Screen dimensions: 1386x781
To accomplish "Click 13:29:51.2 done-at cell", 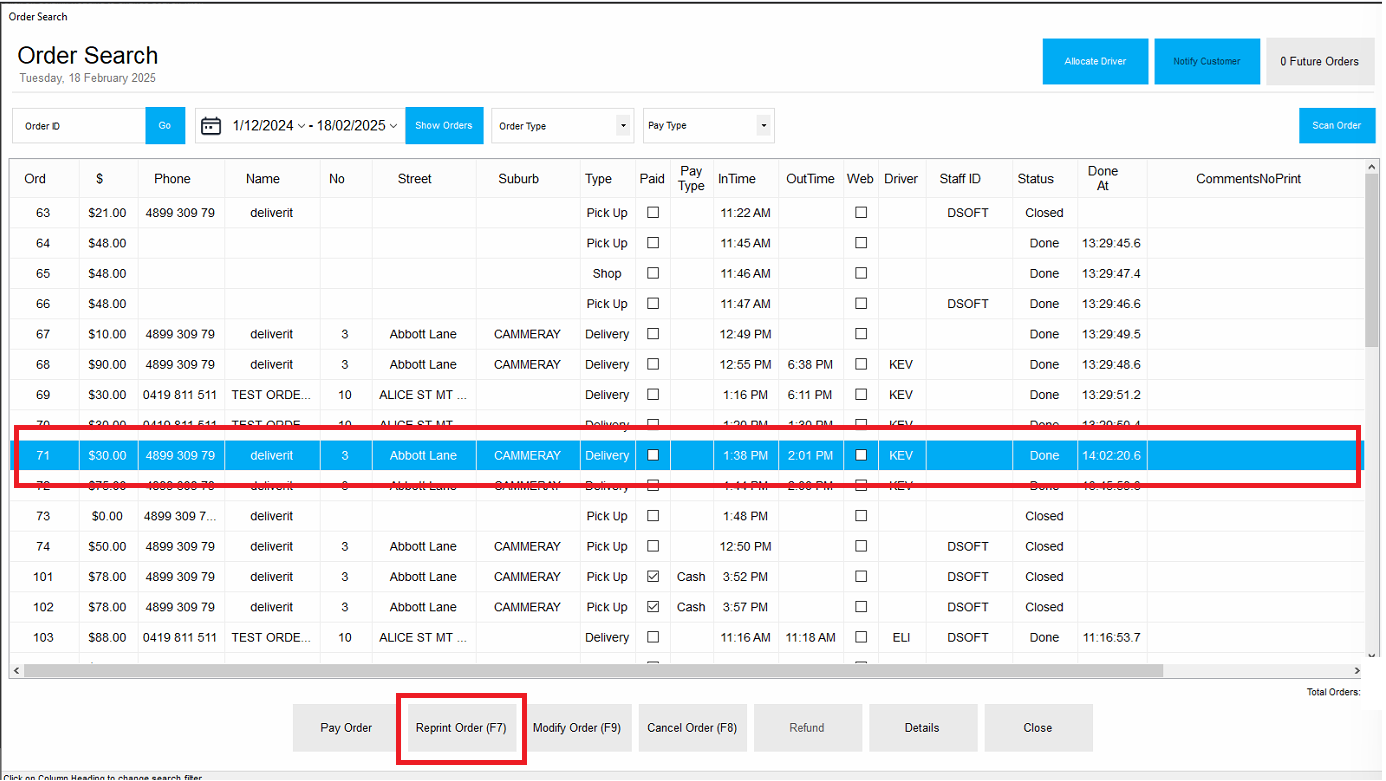I will click(x=1111, y=395).
